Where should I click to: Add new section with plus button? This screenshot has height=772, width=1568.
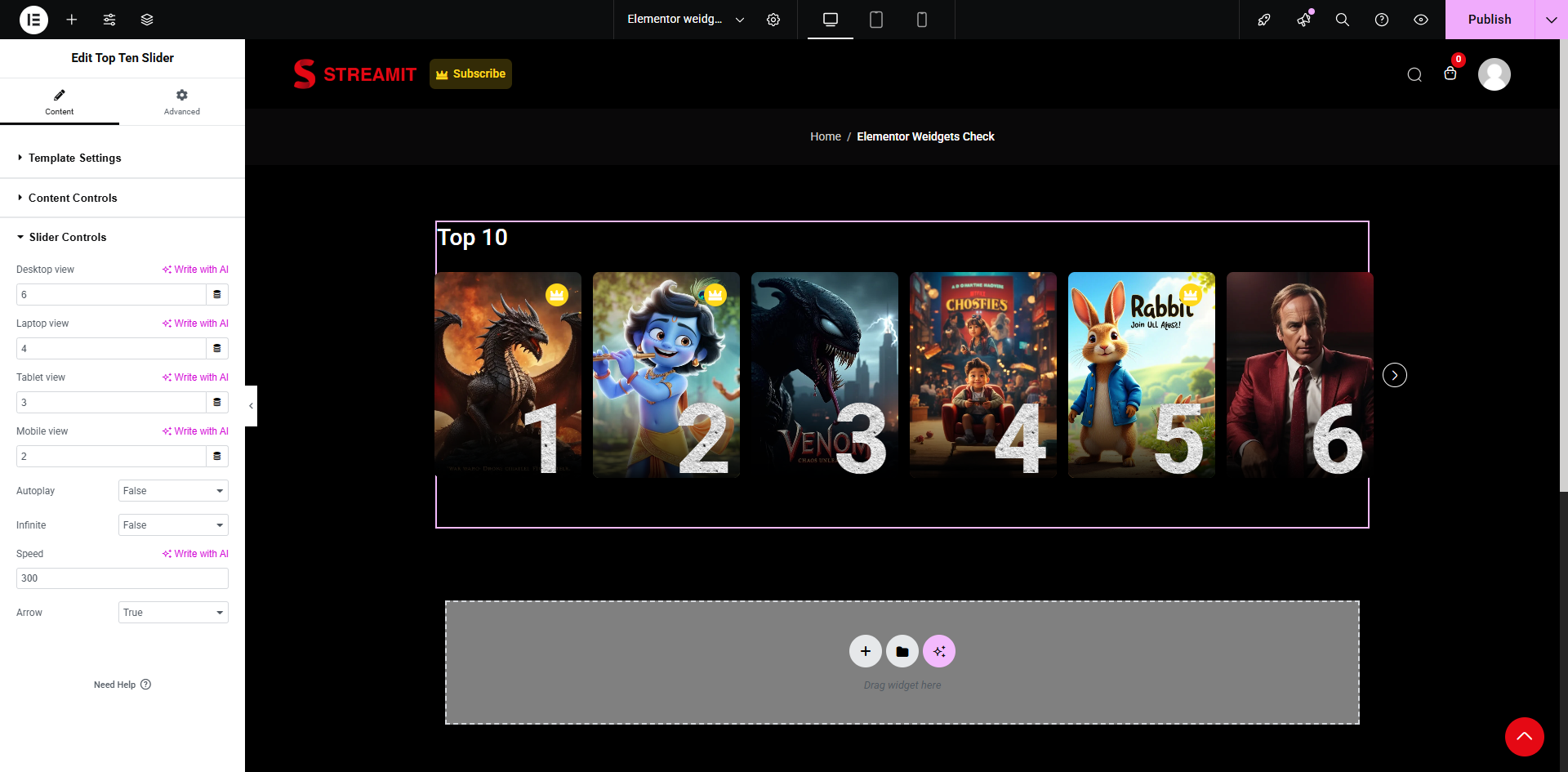click(x=866, y=651)
